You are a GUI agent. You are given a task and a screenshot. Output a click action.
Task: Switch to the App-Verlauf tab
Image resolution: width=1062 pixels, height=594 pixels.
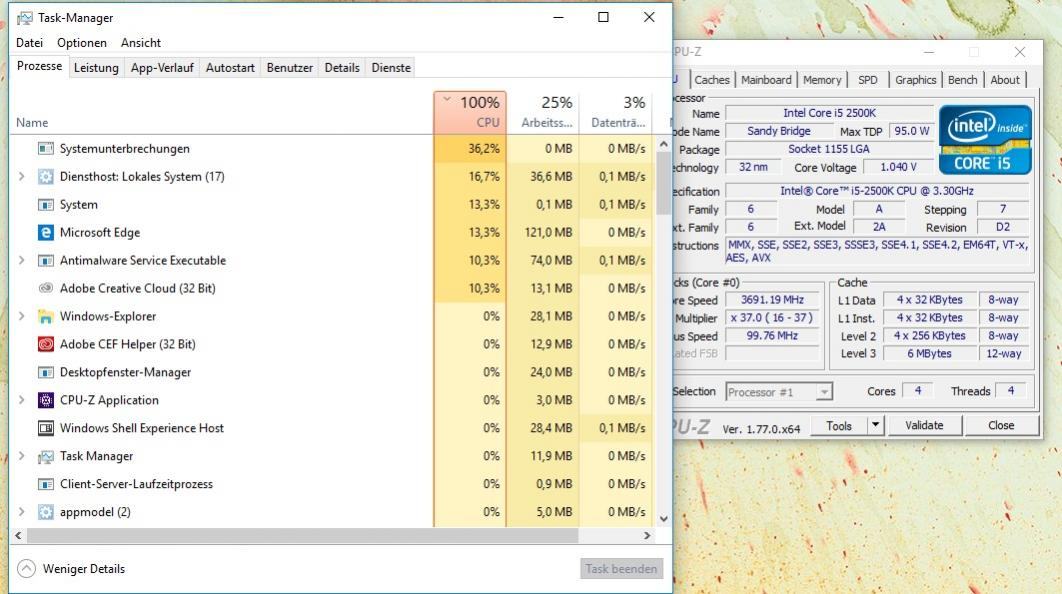click(162, 68)
